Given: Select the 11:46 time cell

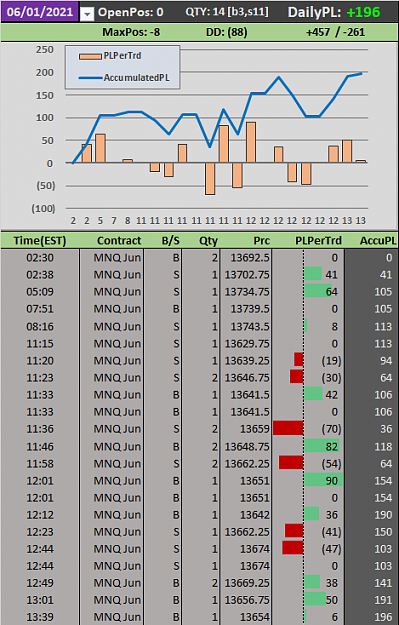Looking at the screenshot, I should tap(40, 446).
